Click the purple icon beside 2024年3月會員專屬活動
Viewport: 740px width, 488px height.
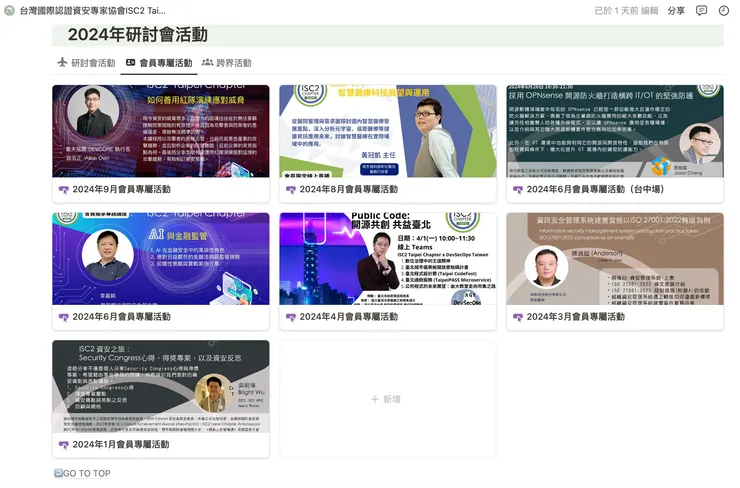click(518, 317)
